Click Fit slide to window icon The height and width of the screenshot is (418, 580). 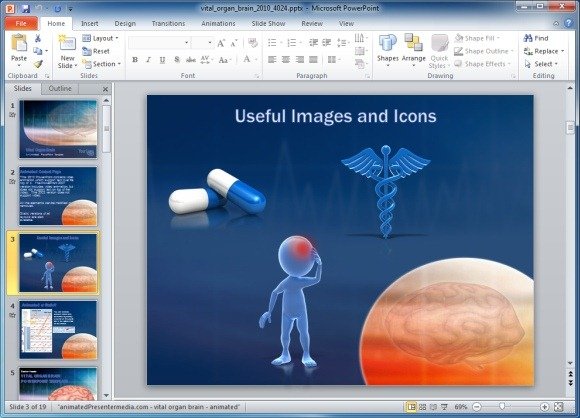pos(559,407)
